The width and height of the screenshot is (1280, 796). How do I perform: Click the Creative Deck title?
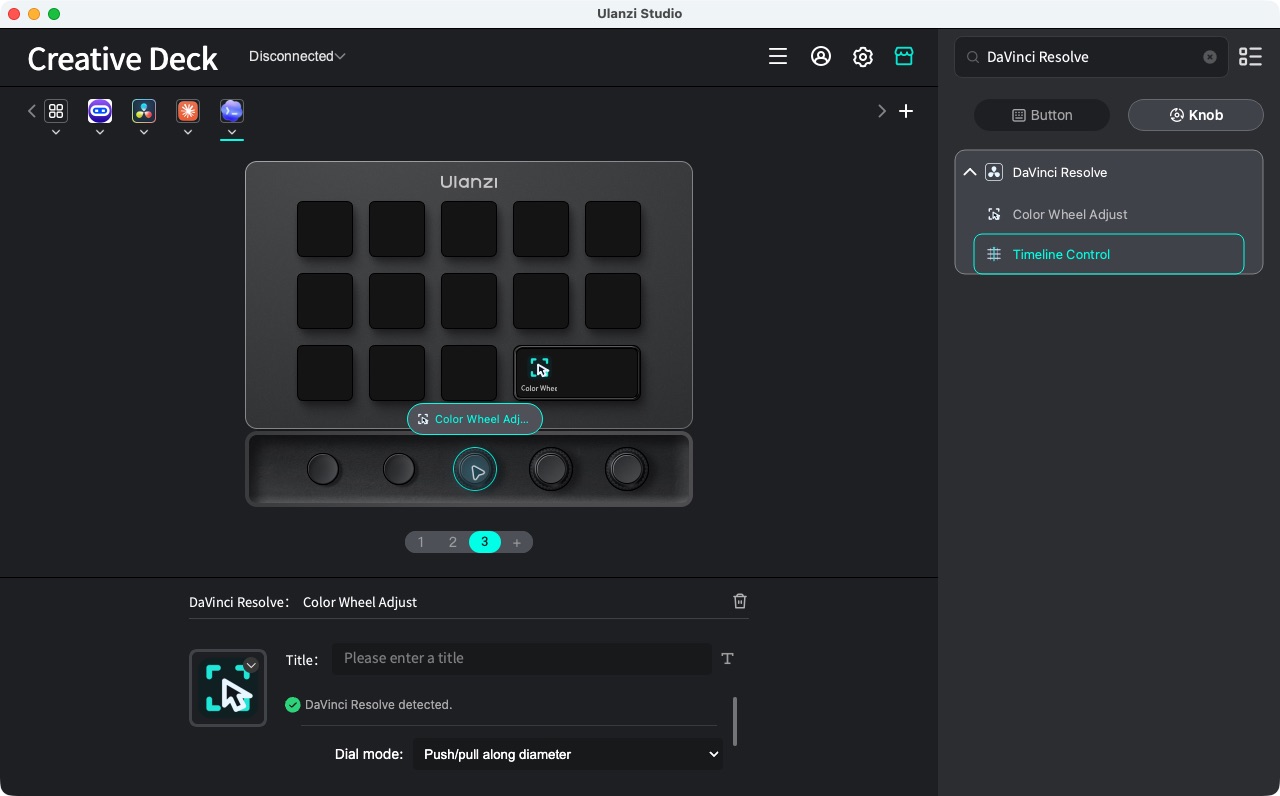click(x=122, y=58)
